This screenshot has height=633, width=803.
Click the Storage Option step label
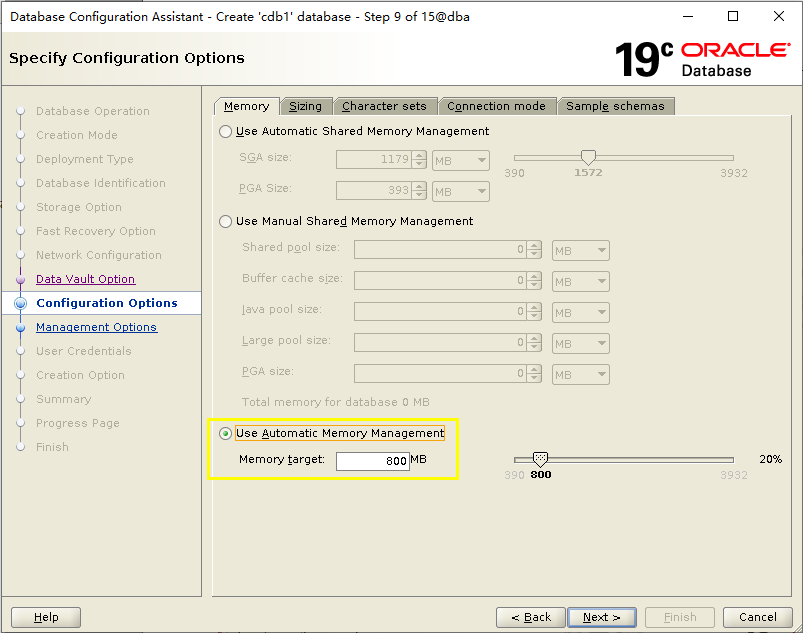(x=79, y=207)
